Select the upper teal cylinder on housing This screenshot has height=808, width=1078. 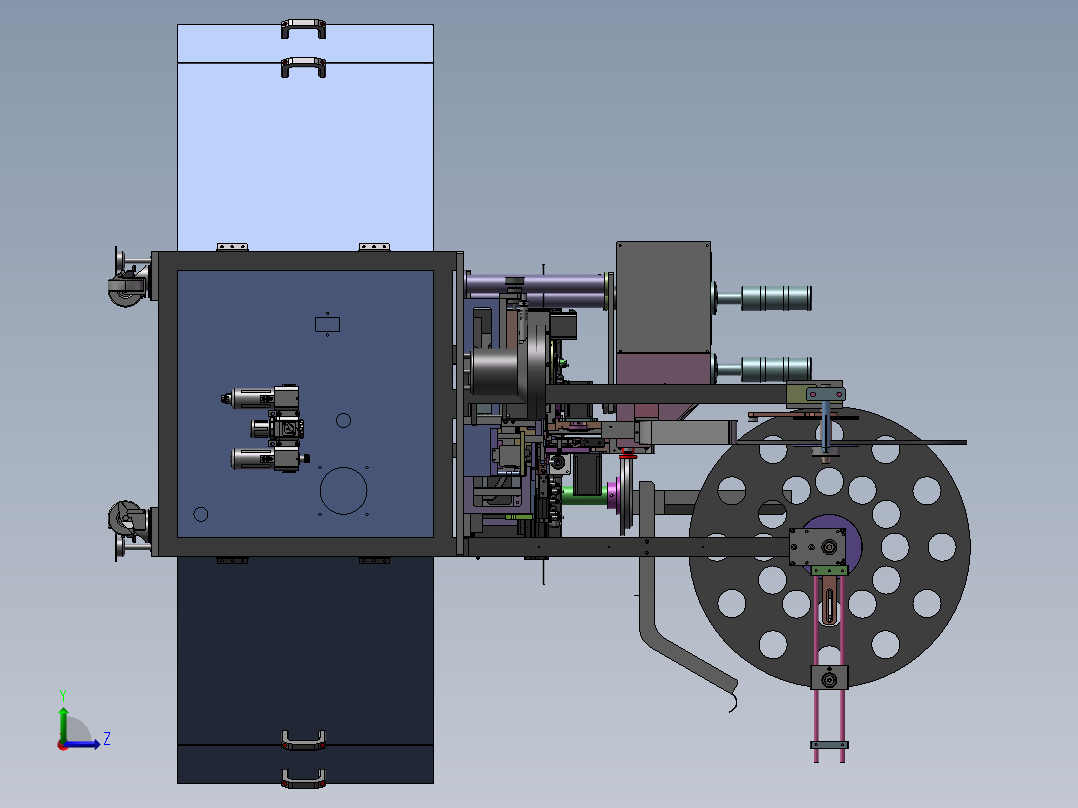point(776,298)
